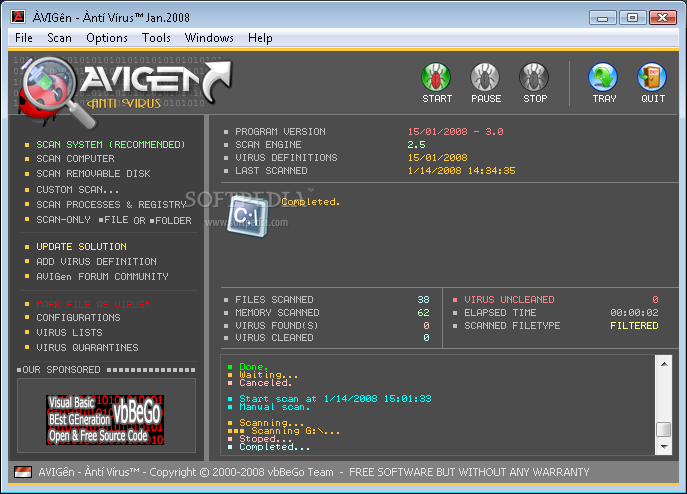The width and height of the screenshot is (687, 494).
Task: Open Virus Quarantines
Action: (x=87, y=348)
